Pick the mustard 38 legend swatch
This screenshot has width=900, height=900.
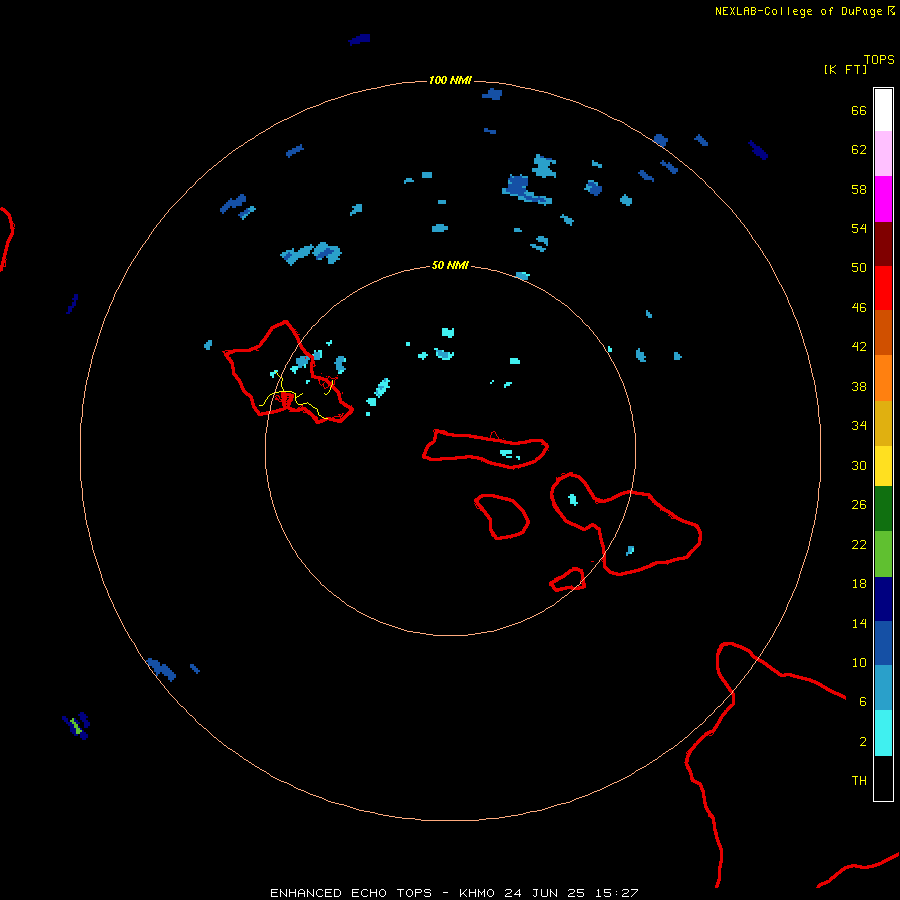tap(883, 423)
